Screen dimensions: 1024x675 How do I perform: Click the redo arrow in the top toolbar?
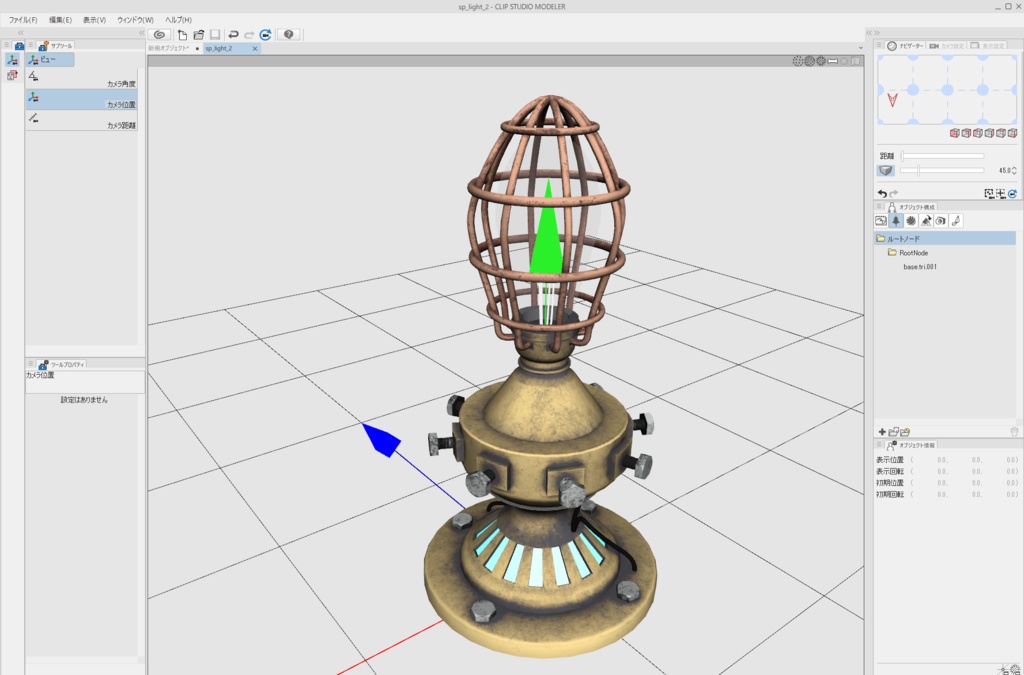(249, 35)
